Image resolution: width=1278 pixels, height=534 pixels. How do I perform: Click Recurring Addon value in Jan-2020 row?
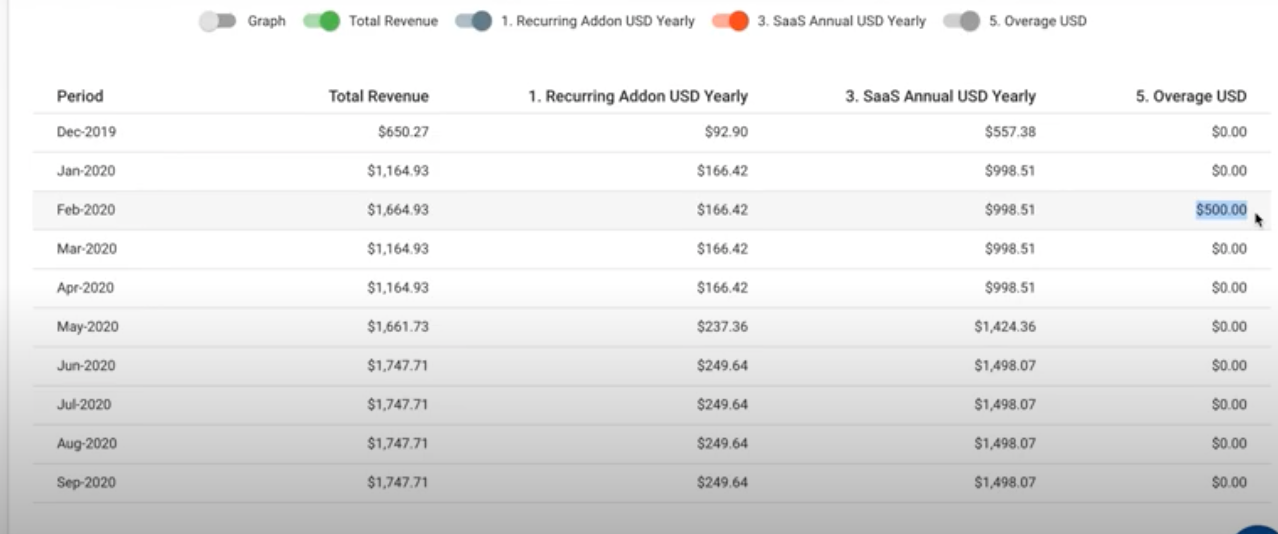point(722,171)
